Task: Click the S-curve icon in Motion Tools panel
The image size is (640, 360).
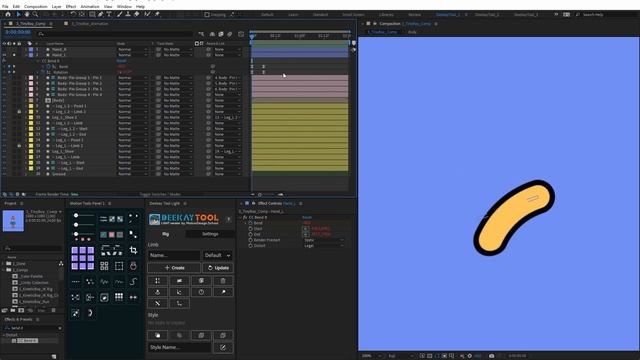Action: pyautogui.click(x=133, y=281)
